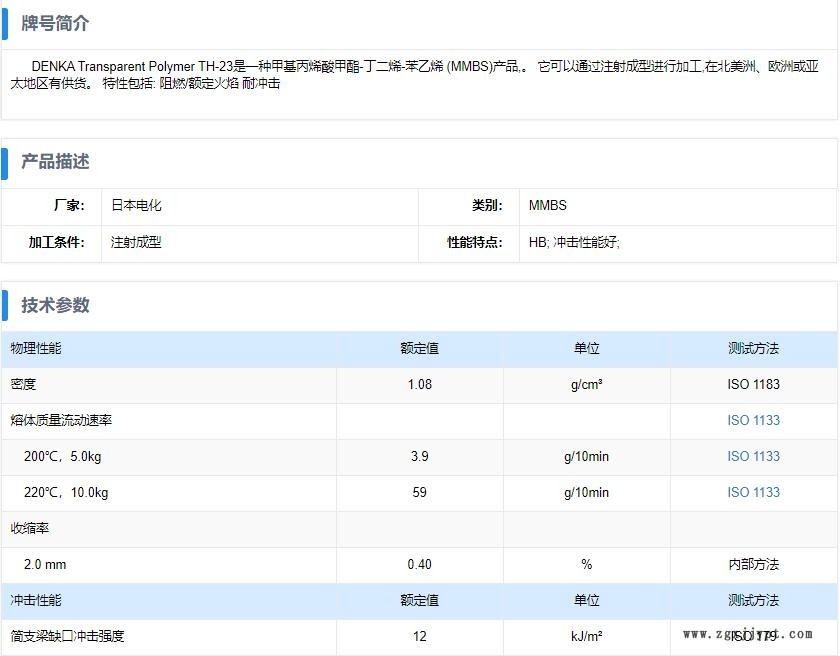Click the MMBS category value cell
The height and width of the screenshot is (656, 840).
coord(547,205)
